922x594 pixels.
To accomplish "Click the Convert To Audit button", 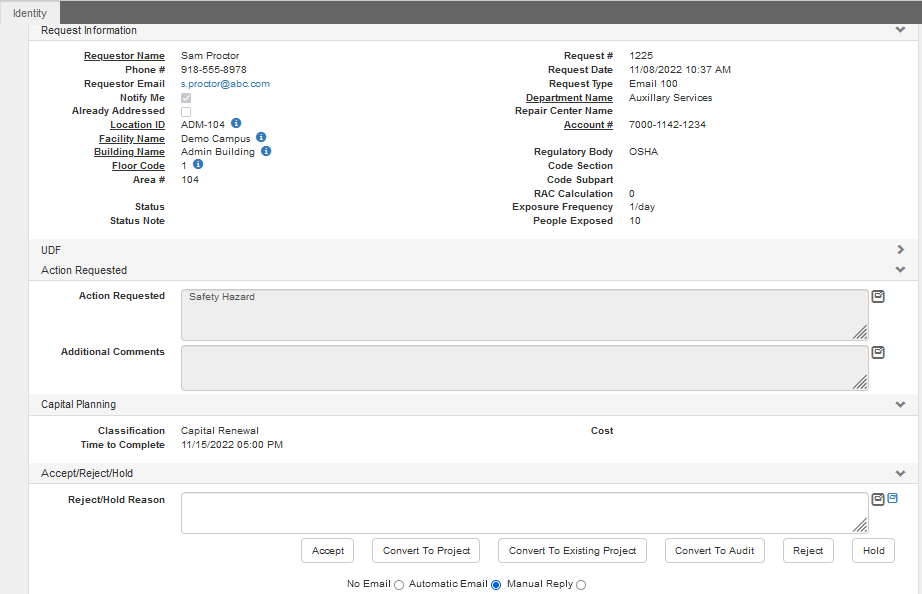I will (714, 551).
